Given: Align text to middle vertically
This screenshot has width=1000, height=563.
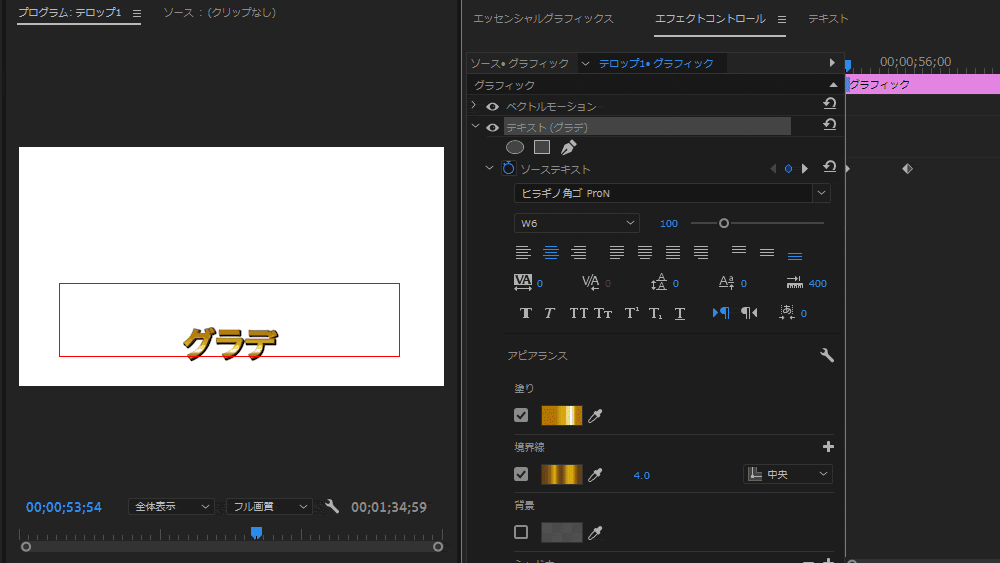Looking at the screenshot, I should [767, 253].
